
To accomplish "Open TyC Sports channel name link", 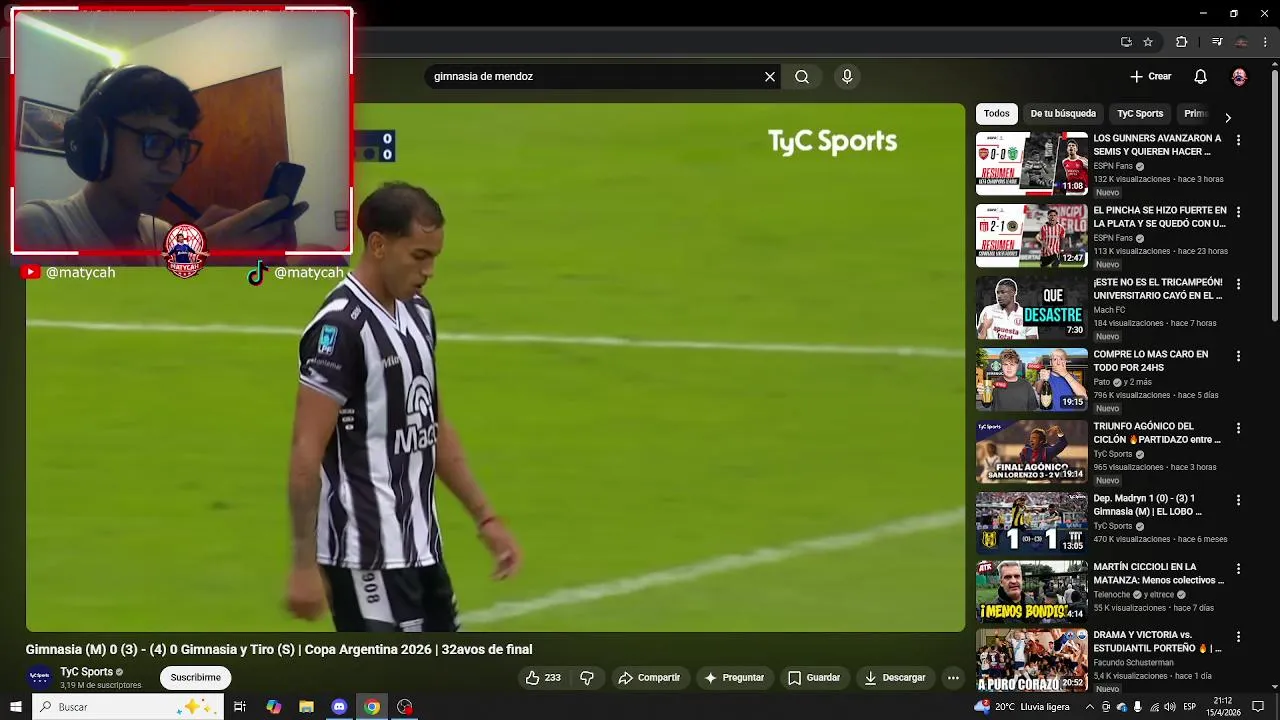I will point(86,672).
